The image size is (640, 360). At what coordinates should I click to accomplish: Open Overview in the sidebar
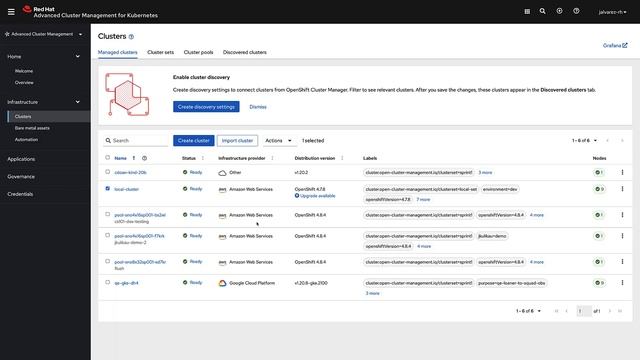point(24,82)
